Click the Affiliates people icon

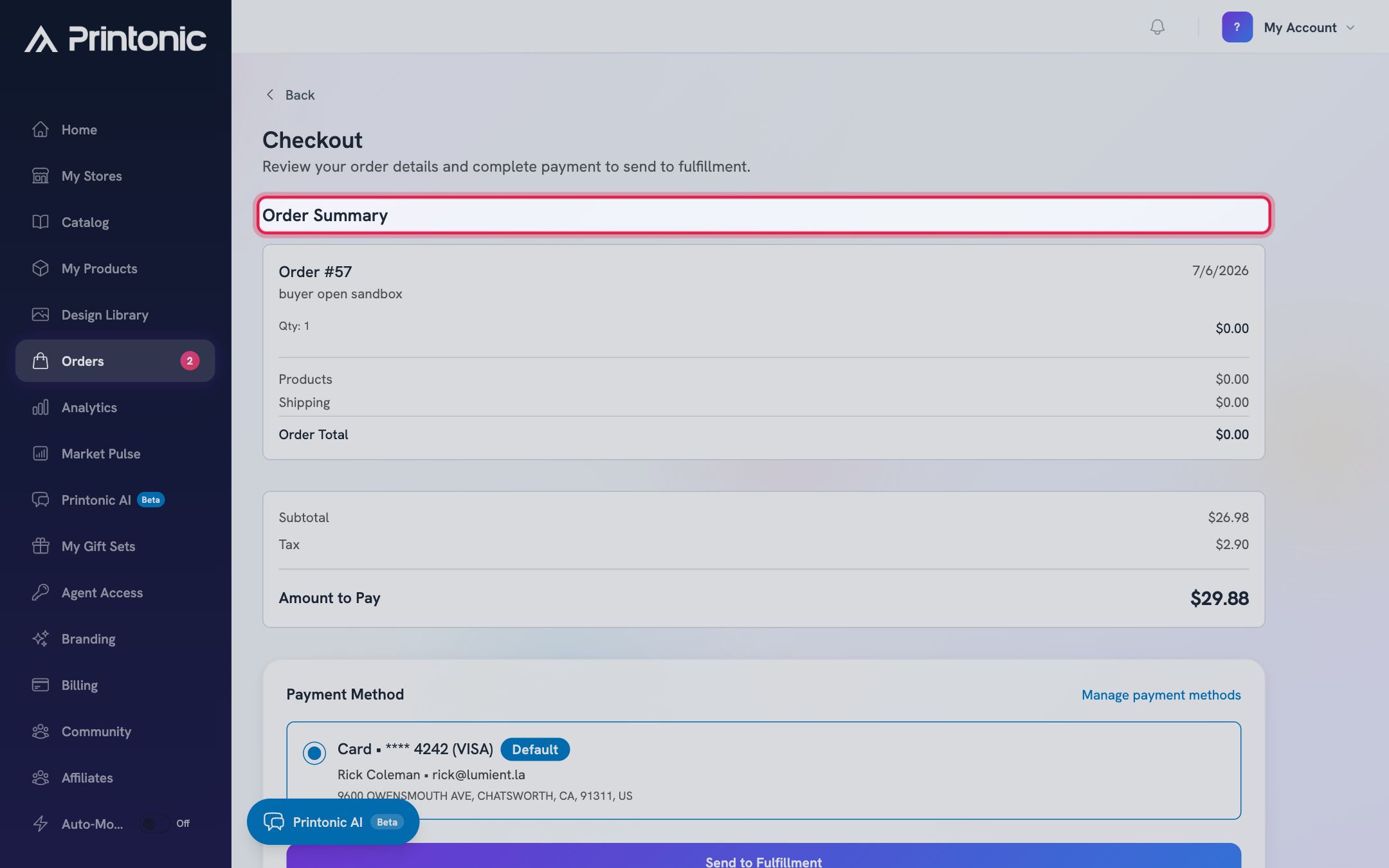41,777
